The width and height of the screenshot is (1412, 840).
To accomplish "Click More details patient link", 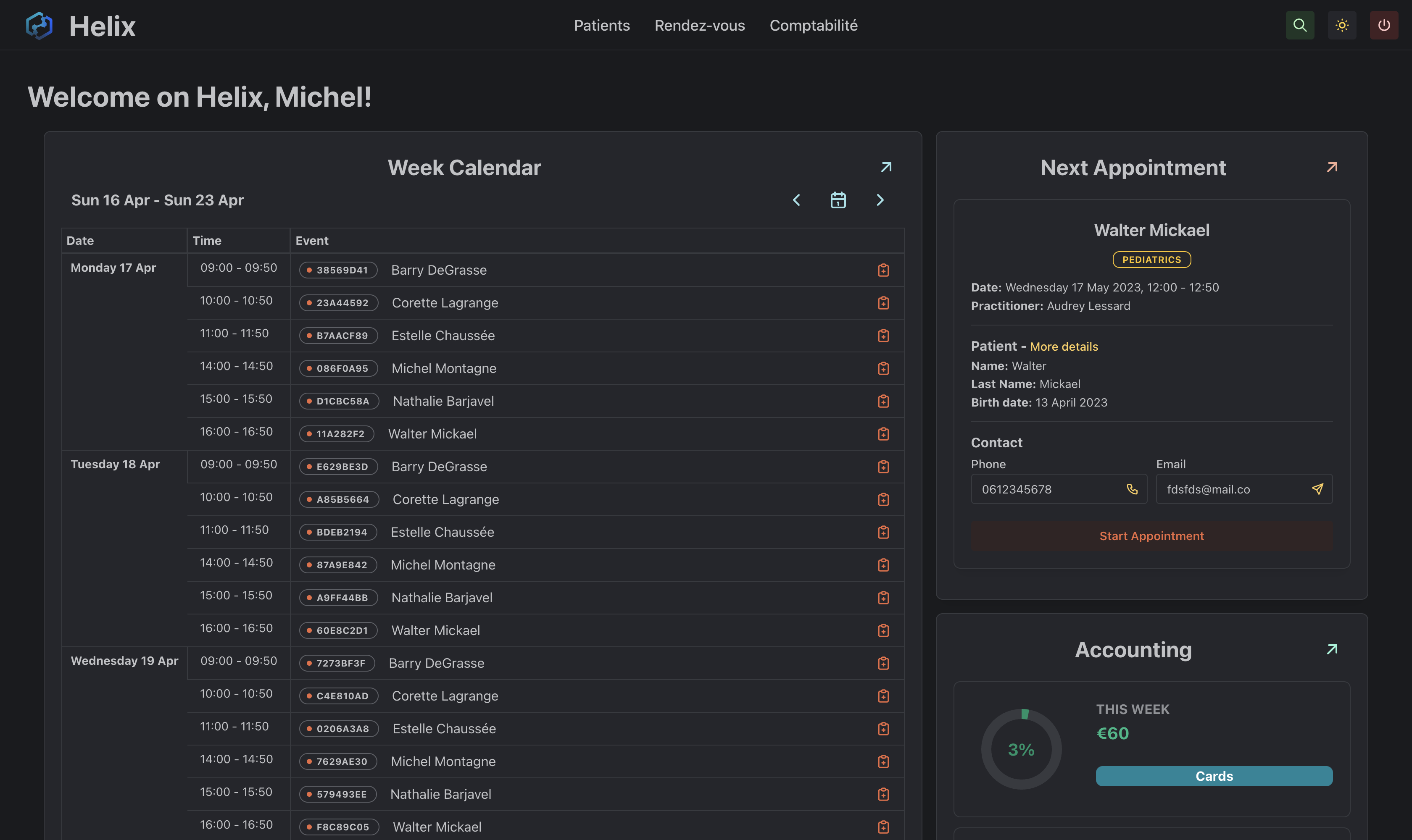I will 1063,346.
